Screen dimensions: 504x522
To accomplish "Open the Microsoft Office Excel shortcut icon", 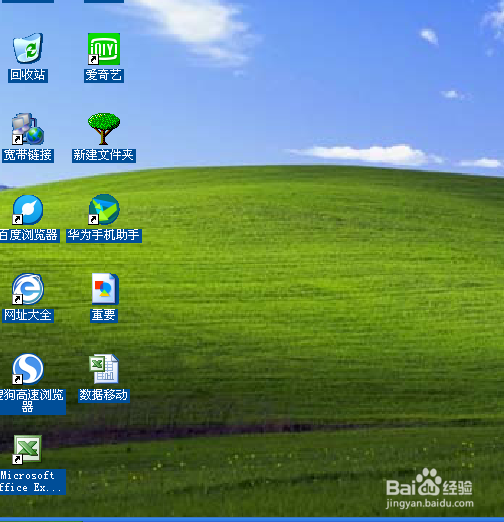I will click(x=27, y=449).
